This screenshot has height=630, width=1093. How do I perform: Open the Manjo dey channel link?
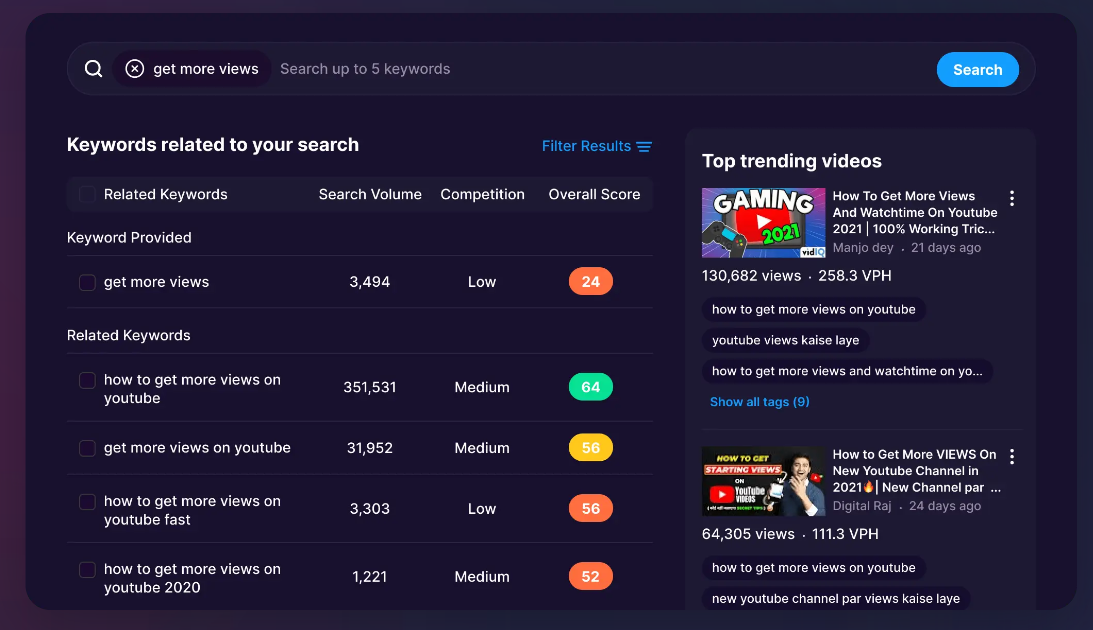click(862, 247)
